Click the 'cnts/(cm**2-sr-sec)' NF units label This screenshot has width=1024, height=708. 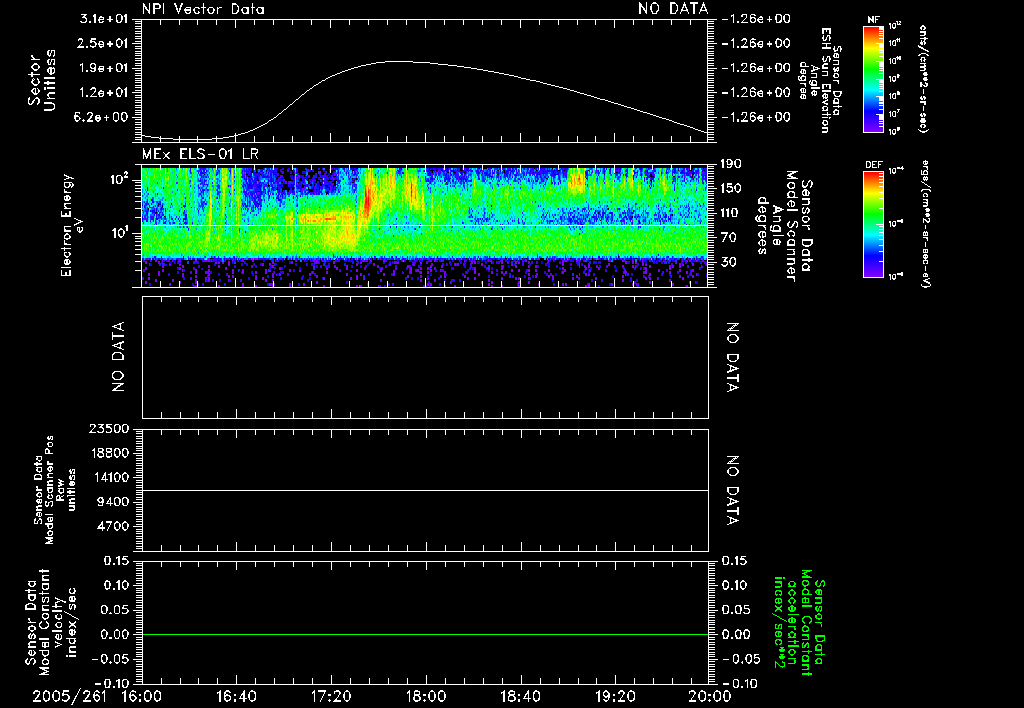tap(923, 79)
